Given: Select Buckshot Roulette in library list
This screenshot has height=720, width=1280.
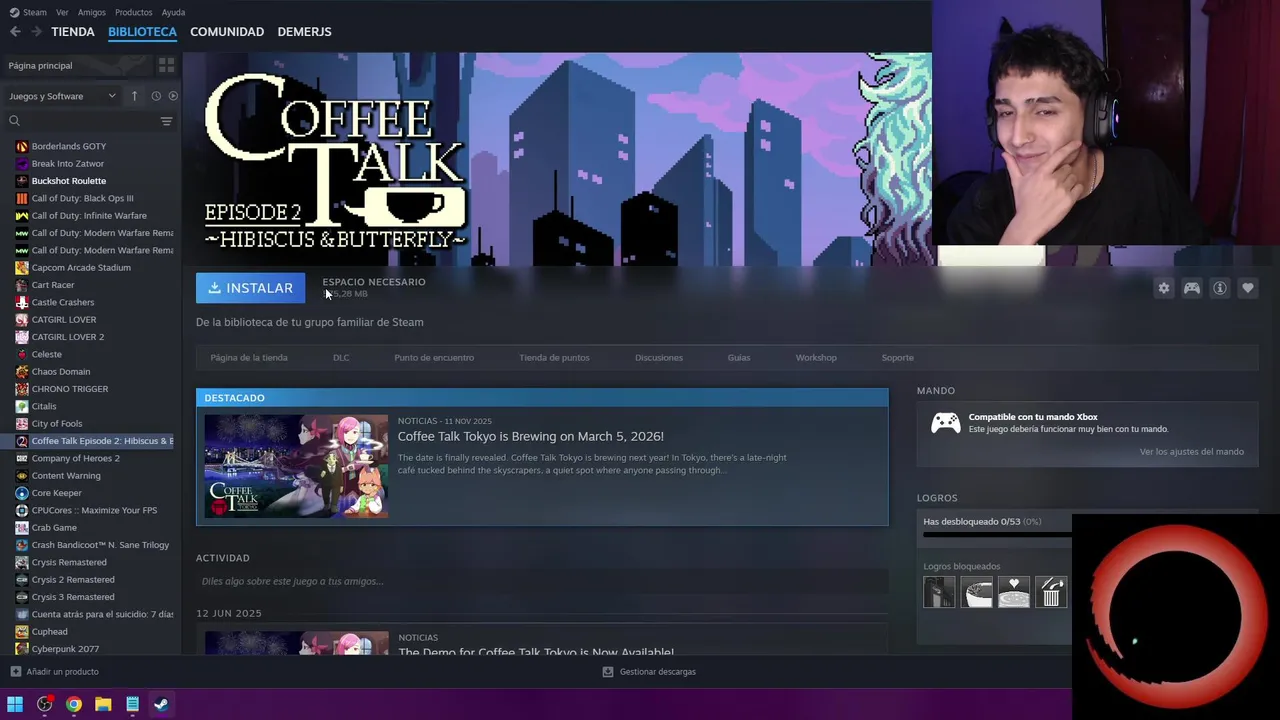Looking at the screenshot, I should click(68, 181).
